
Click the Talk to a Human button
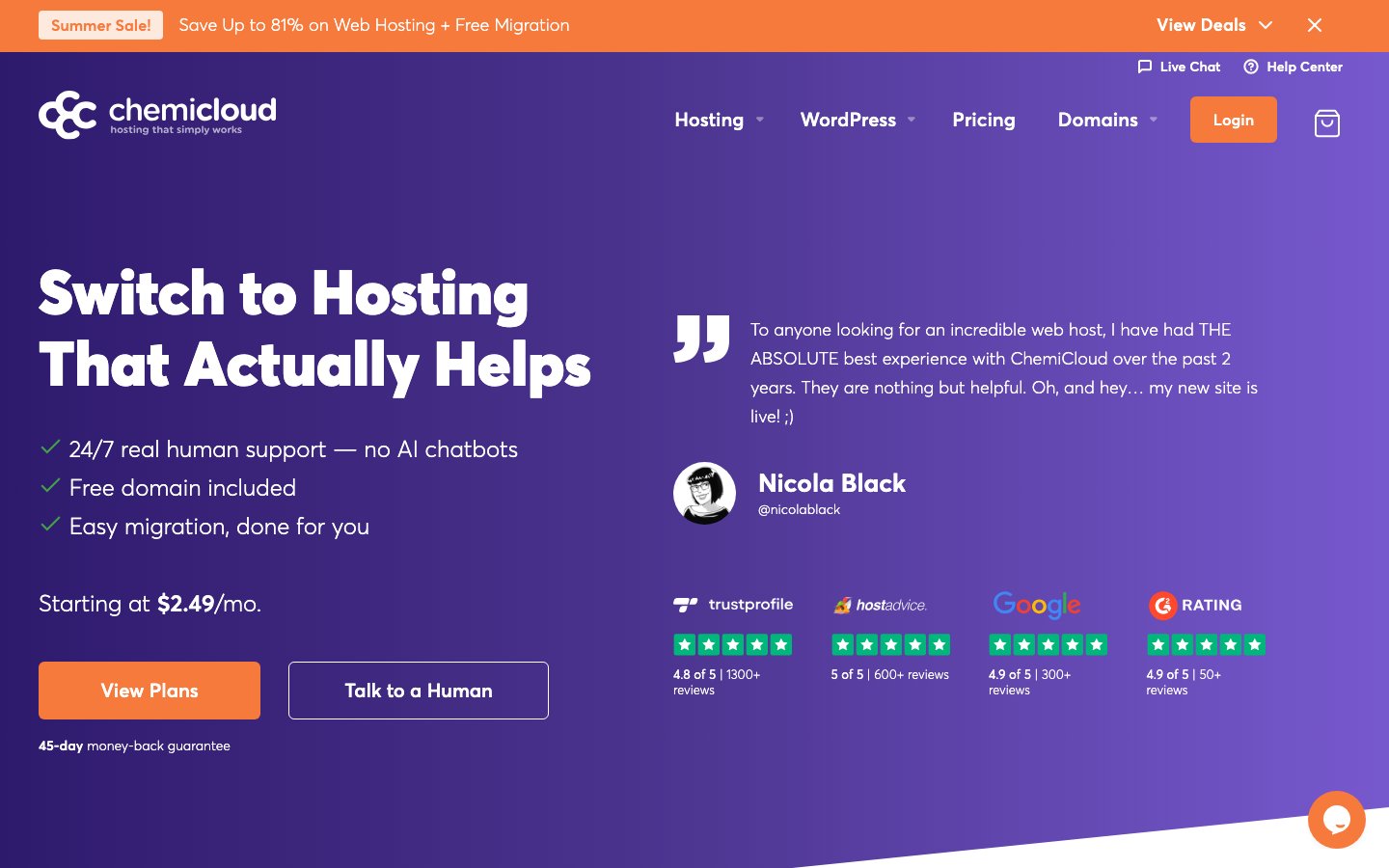(419, 691)
